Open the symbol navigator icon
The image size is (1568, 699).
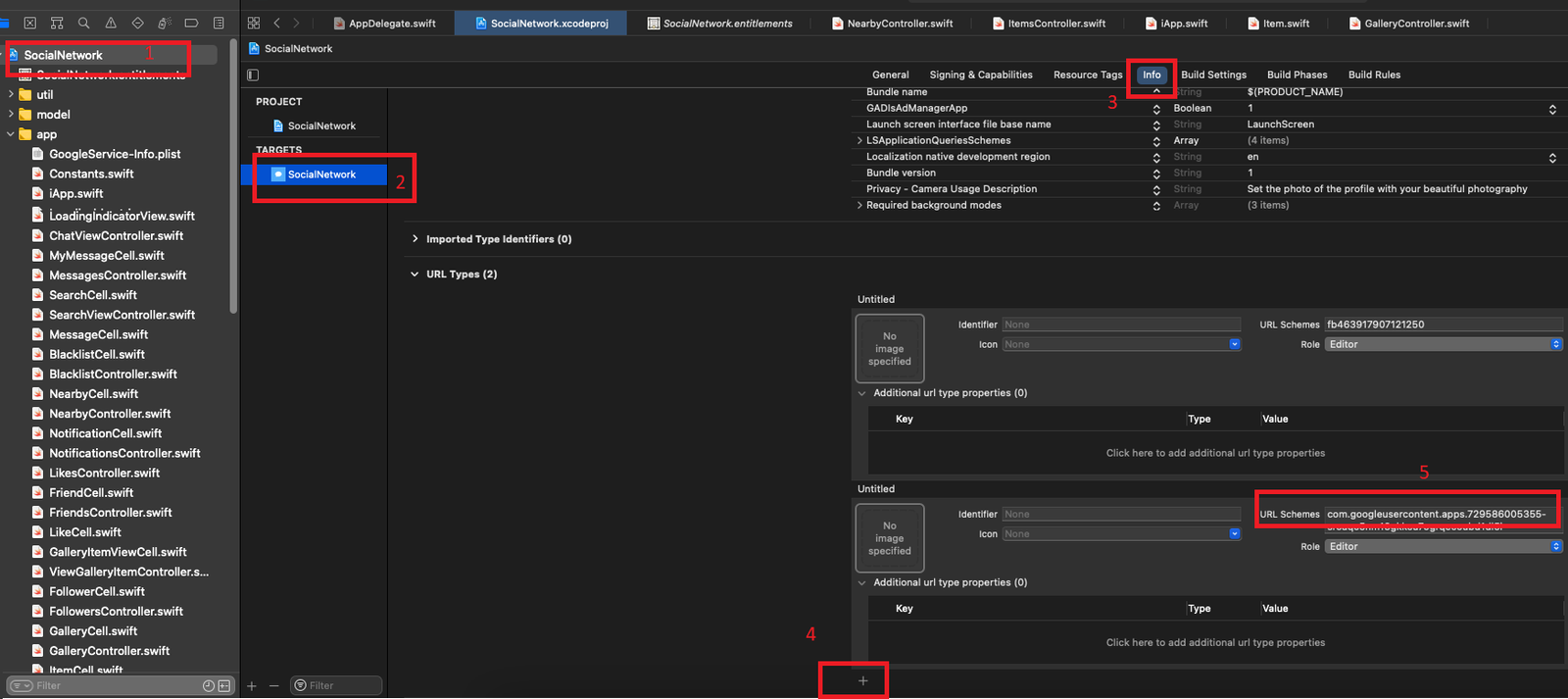(x=57, y=23)
